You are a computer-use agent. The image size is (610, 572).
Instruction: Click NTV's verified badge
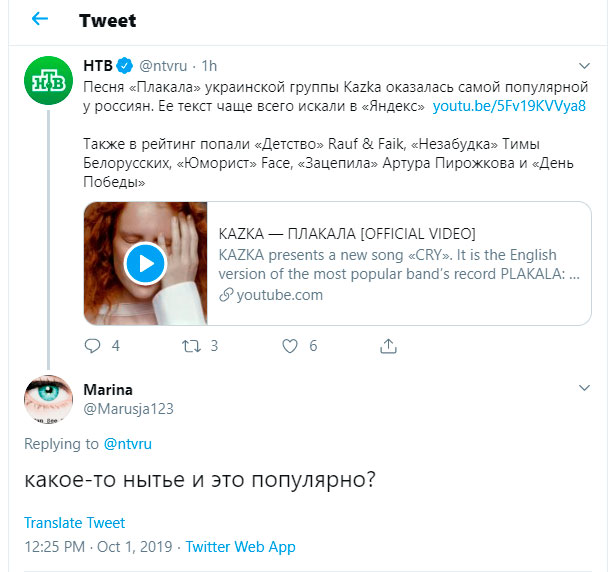point(125,66)
